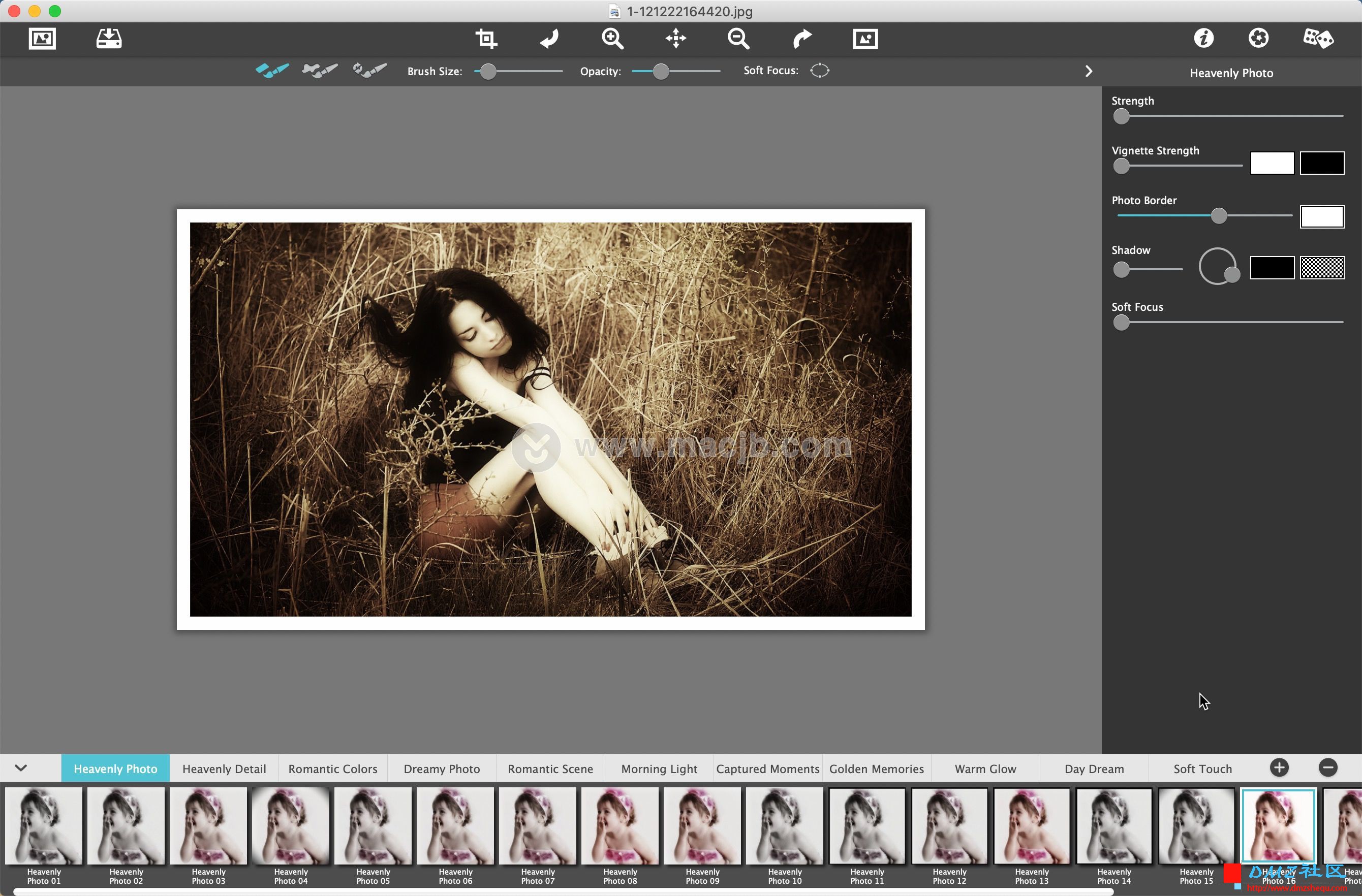The image size is (1362, 896).
Task: Pick the black Vignette color swatch
Action: (1321, 163)
